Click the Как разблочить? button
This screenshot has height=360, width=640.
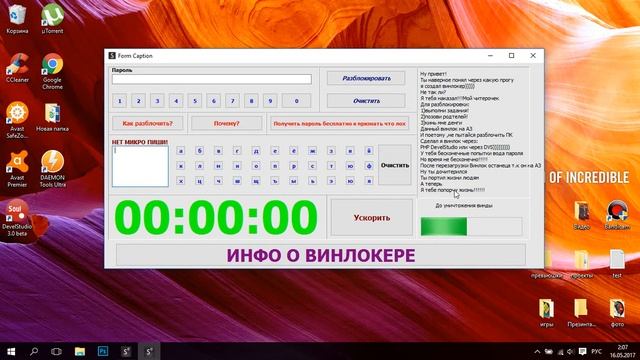[x=147, y=123]
